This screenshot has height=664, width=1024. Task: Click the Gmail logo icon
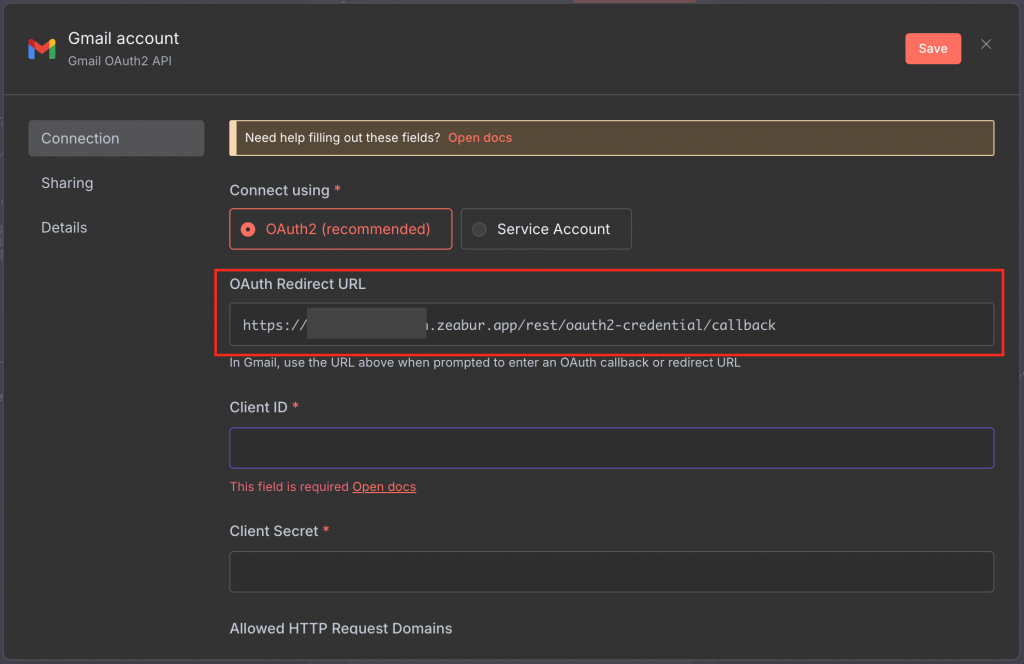pyautogui.click(x=42, y=49)
